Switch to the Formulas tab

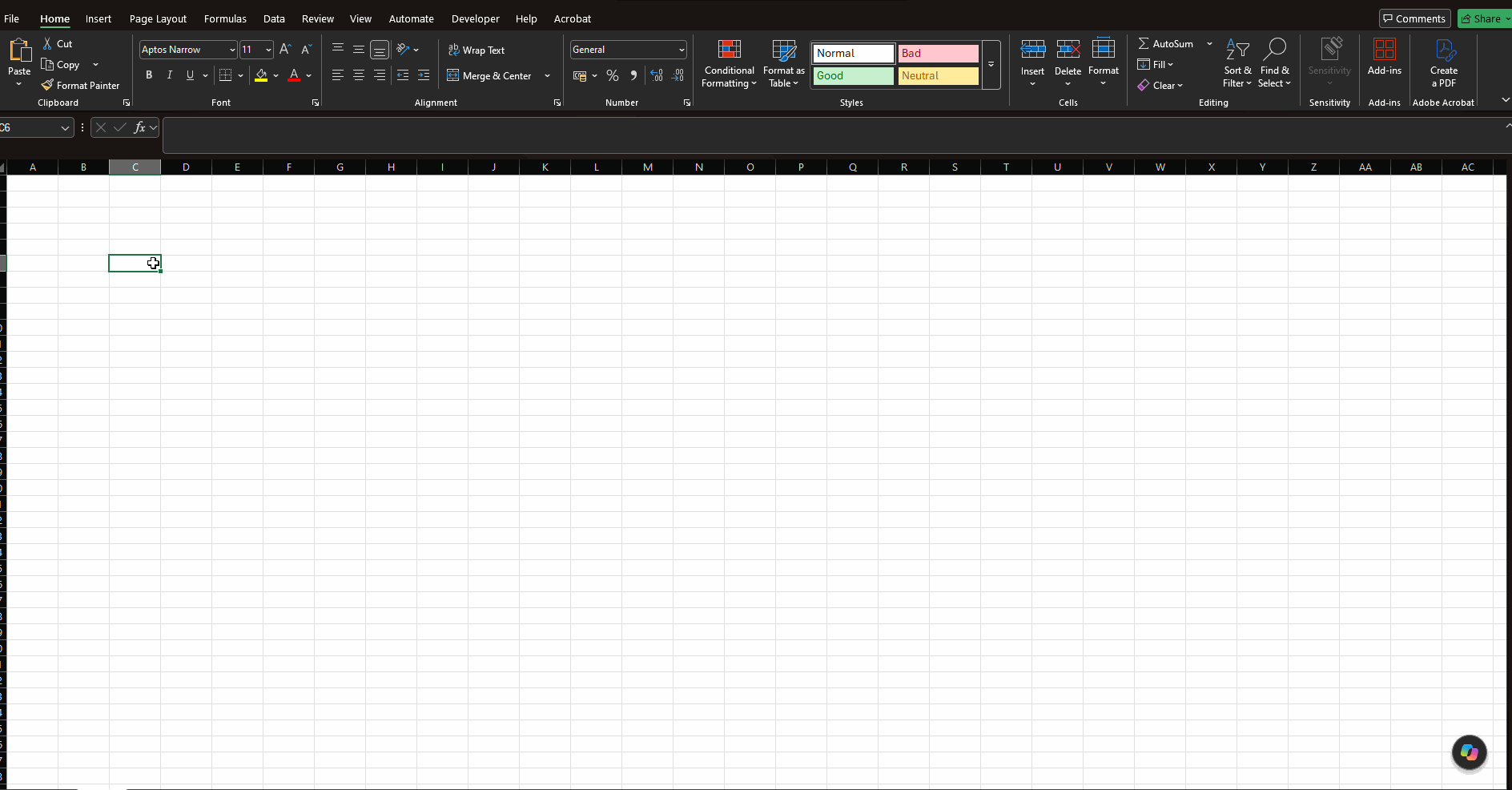pyautogui.click(x=225, y=18)
